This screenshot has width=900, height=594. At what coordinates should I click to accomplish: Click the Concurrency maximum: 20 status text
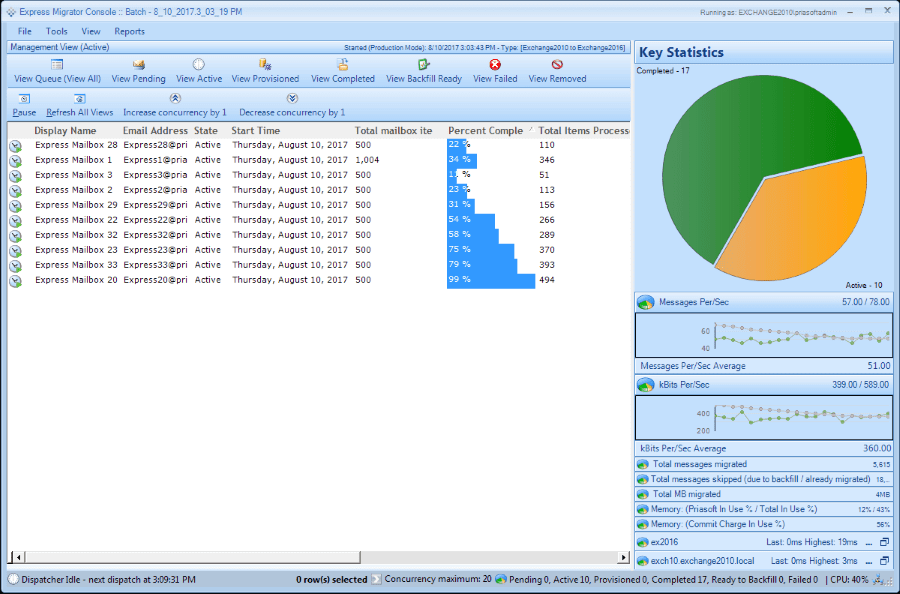coord(439,579)
